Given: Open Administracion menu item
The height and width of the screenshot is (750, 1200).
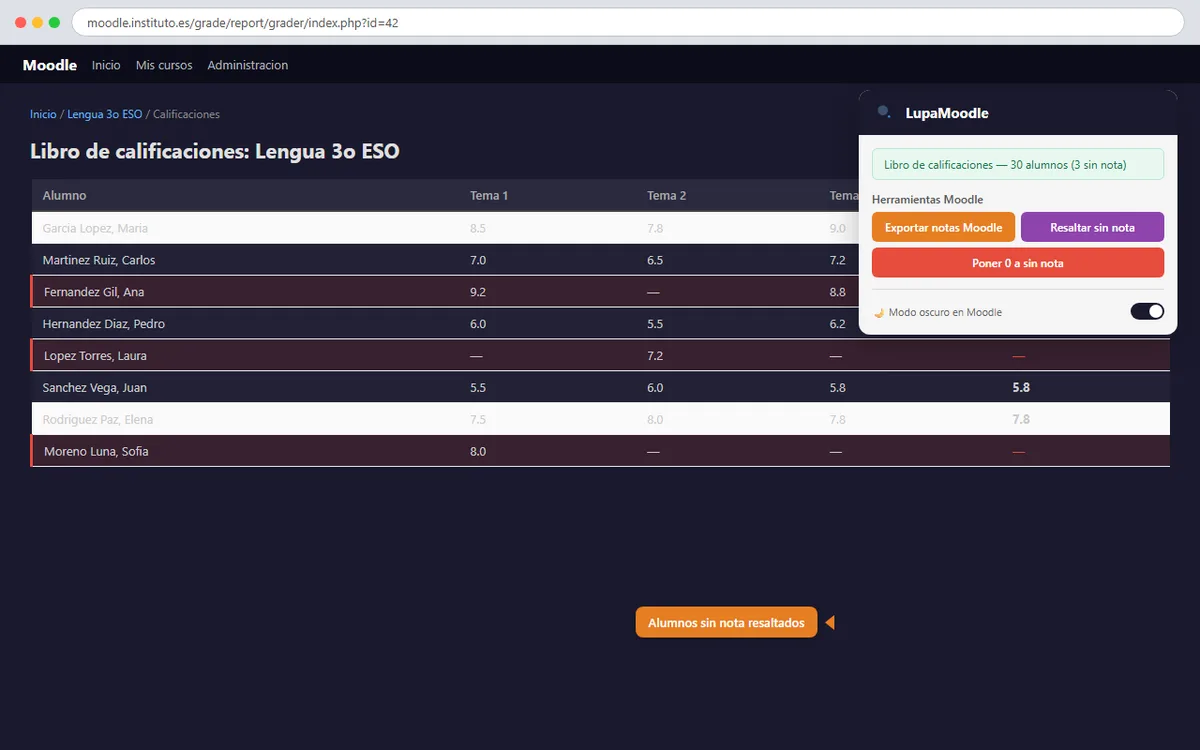Looking at the screenshot, I should pos(248,65).
